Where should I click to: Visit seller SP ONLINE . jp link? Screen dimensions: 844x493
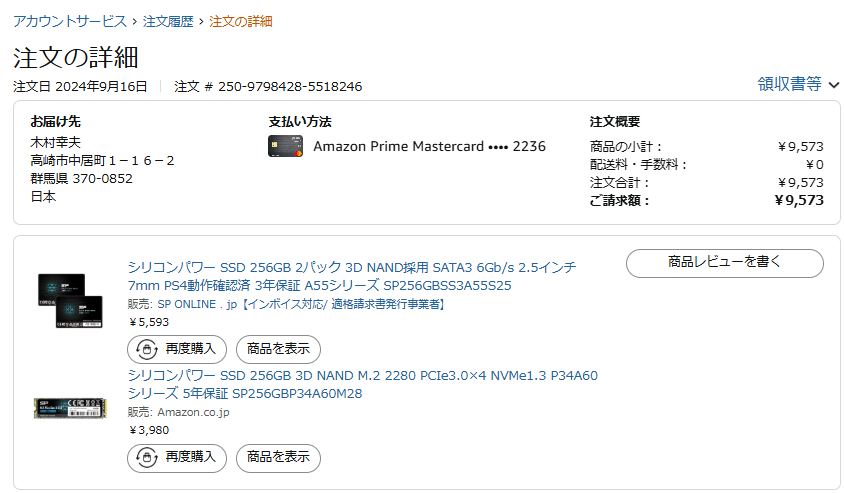(x=197, y=304)
